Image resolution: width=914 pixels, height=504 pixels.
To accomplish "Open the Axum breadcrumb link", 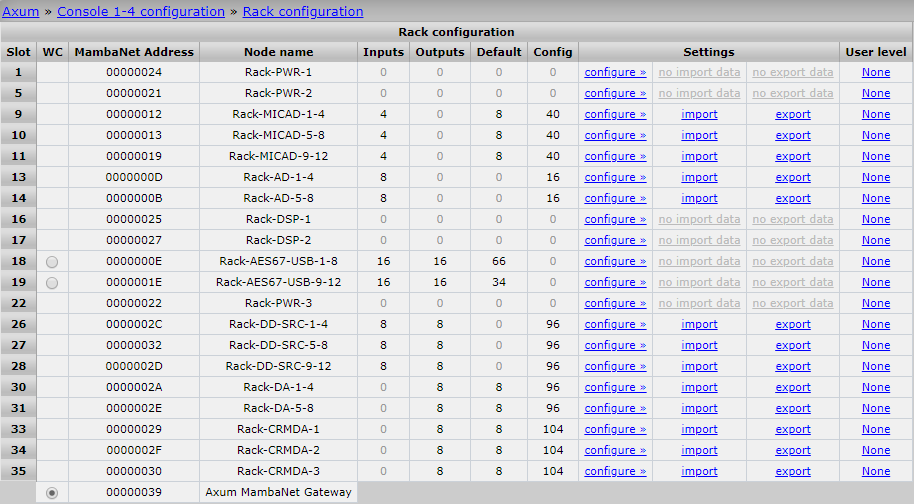I will (x=20, y=11).
